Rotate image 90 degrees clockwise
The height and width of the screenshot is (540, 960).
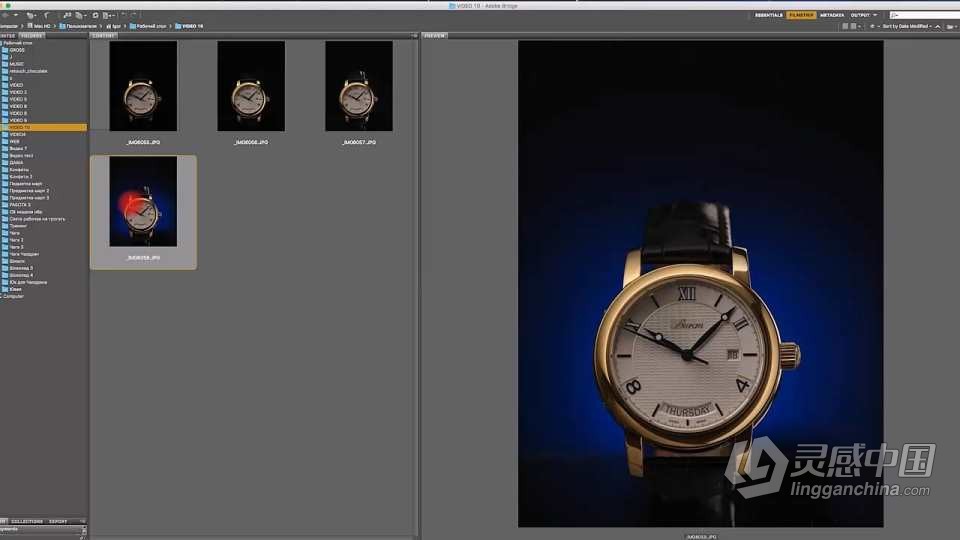pos(133,15)
